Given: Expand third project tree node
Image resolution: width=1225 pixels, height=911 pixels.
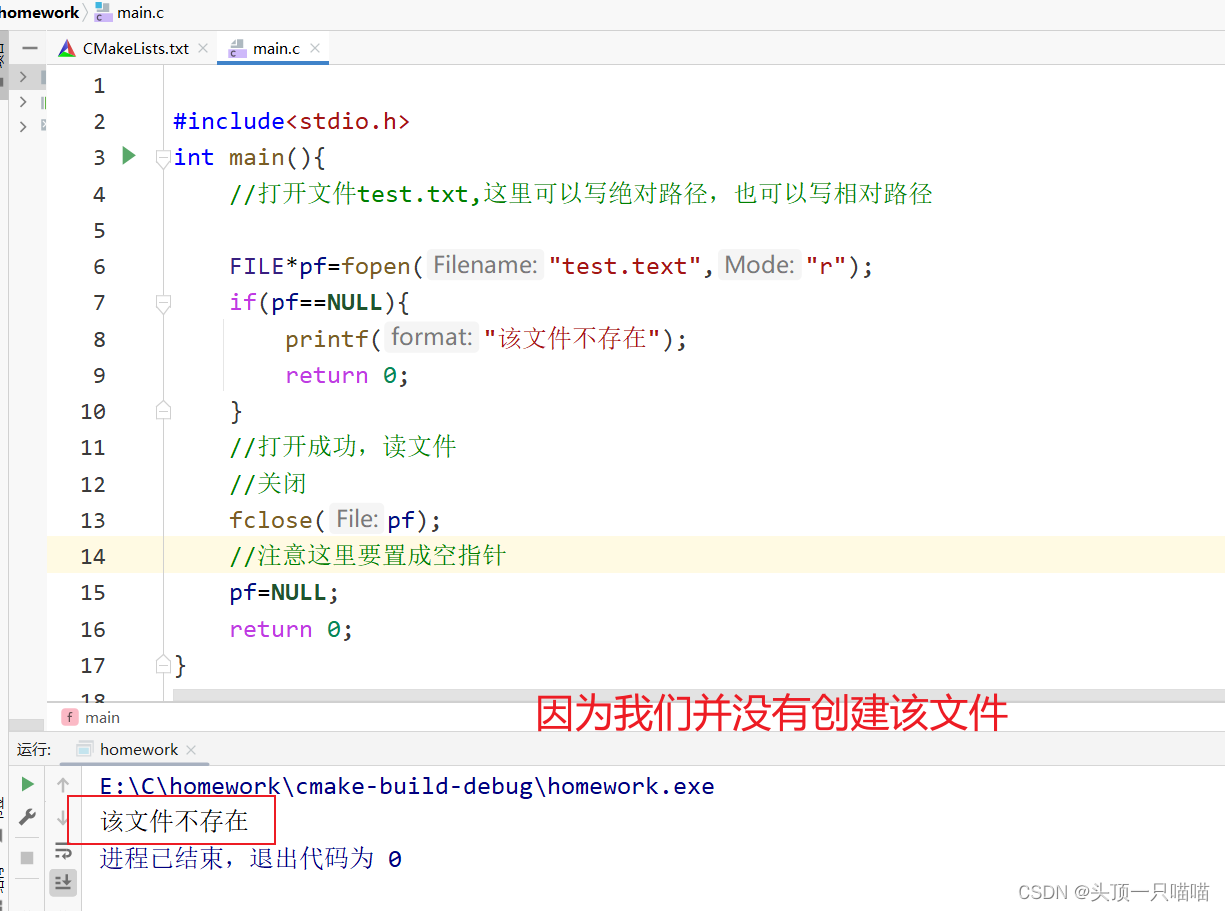Looking at the screenshot, I should (23, 126).
